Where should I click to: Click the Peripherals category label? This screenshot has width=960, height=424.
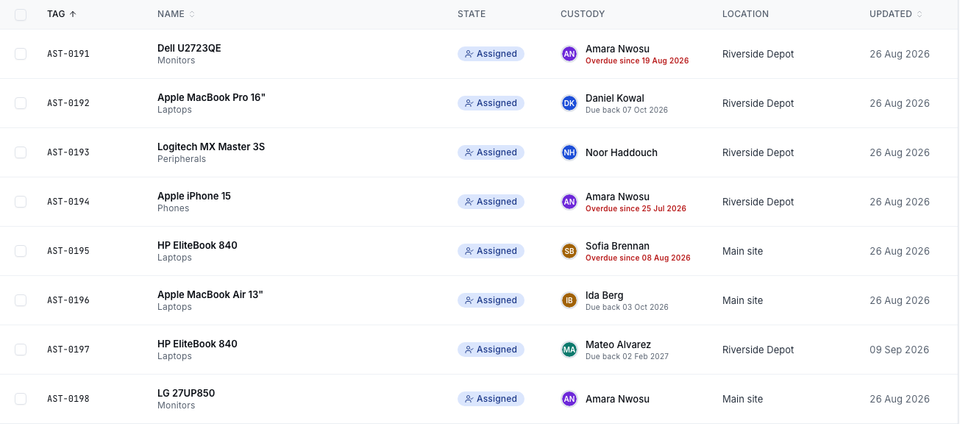182,159
